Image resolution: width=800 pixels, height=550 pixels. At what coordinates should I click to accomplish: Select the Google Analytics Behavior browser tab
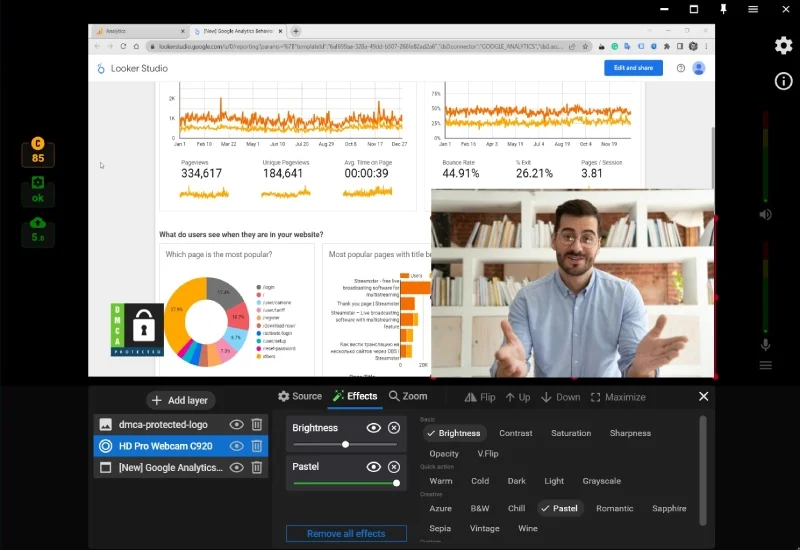pyautogui.click(x=238, y=31)
